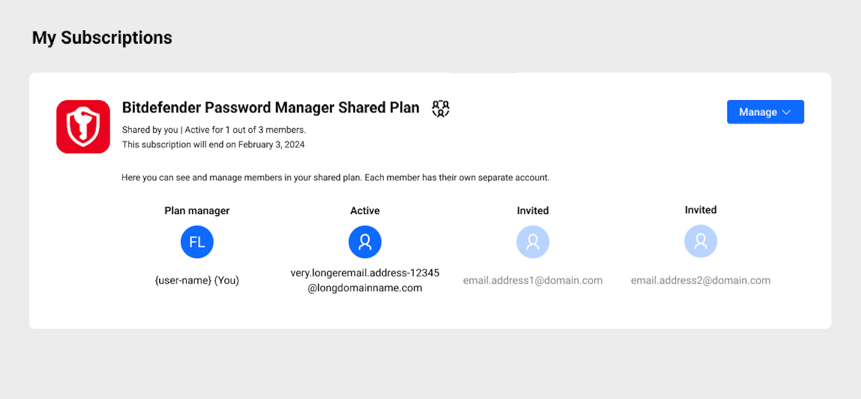This screenshot has height=399, width=861.
Task: Click the My Subscriptions heading
Action: [102, 38]
